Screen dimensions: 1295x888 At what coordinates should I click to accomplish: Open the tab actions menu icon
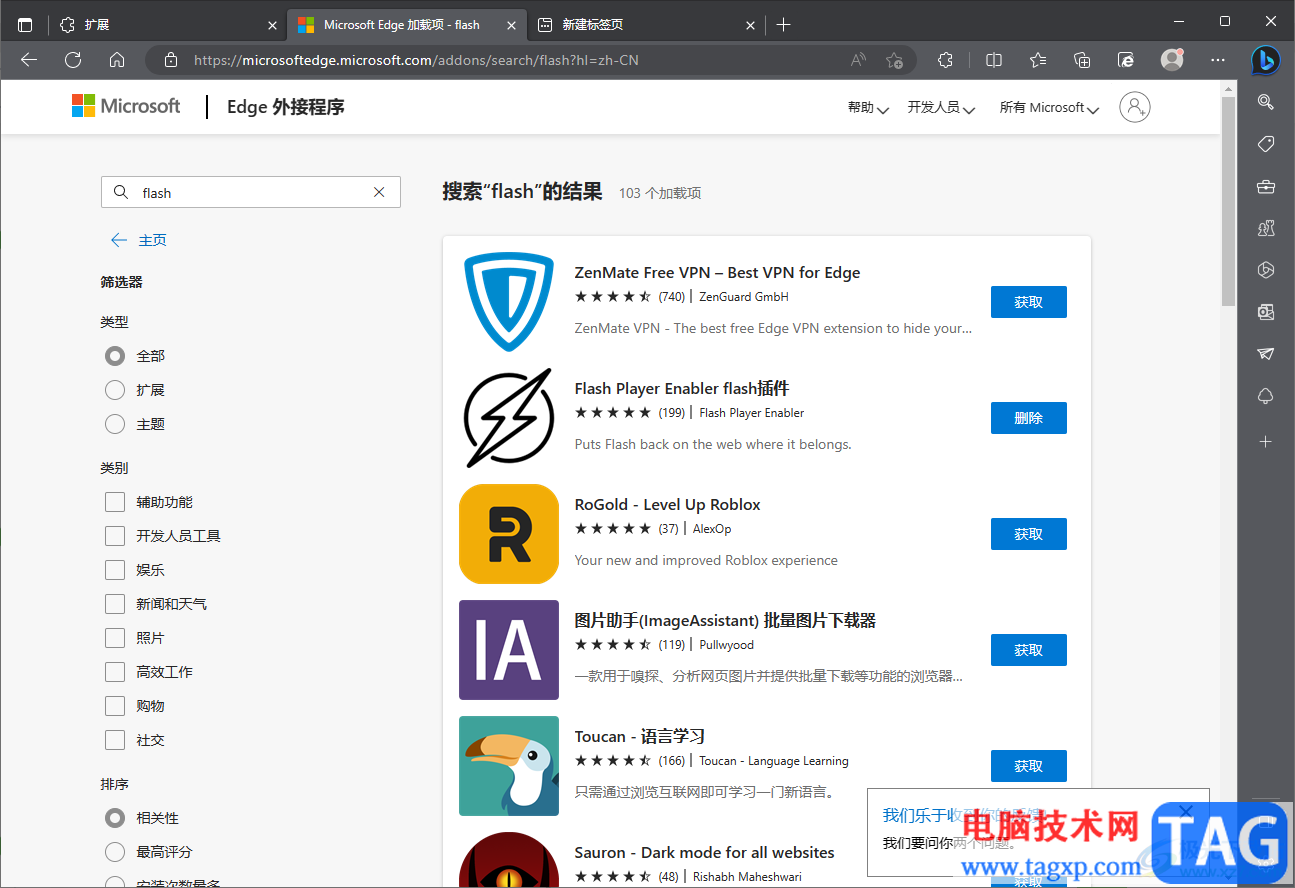25,24
